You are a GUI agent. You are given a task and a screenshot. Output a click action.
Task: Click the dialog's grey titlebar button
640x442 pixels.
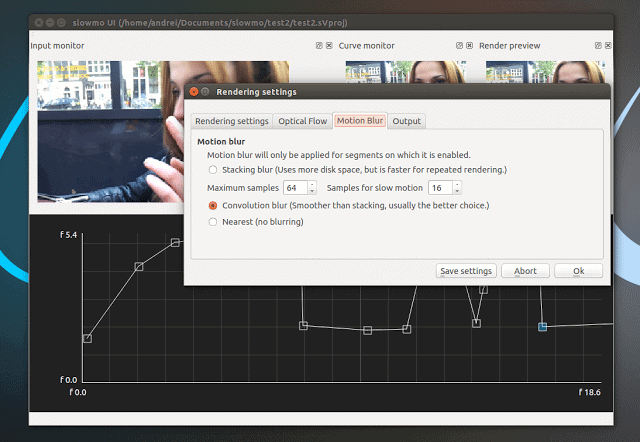(x=205, y=92)
